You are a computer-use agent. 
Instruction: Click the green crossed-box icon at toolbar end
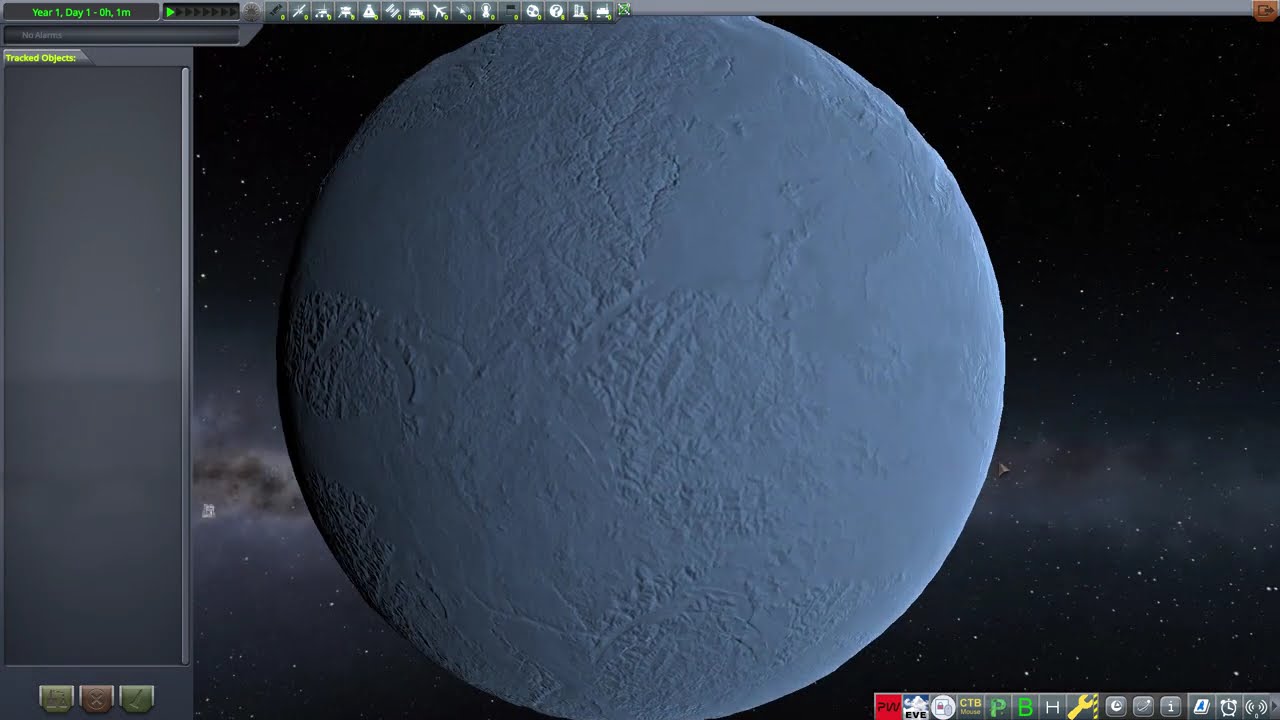(625, 10)
